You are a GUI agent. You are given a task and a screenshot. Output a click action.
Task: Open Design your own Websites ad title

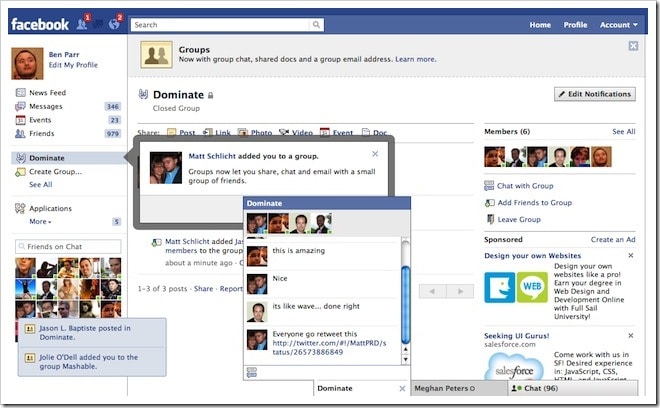click(532, 256)
